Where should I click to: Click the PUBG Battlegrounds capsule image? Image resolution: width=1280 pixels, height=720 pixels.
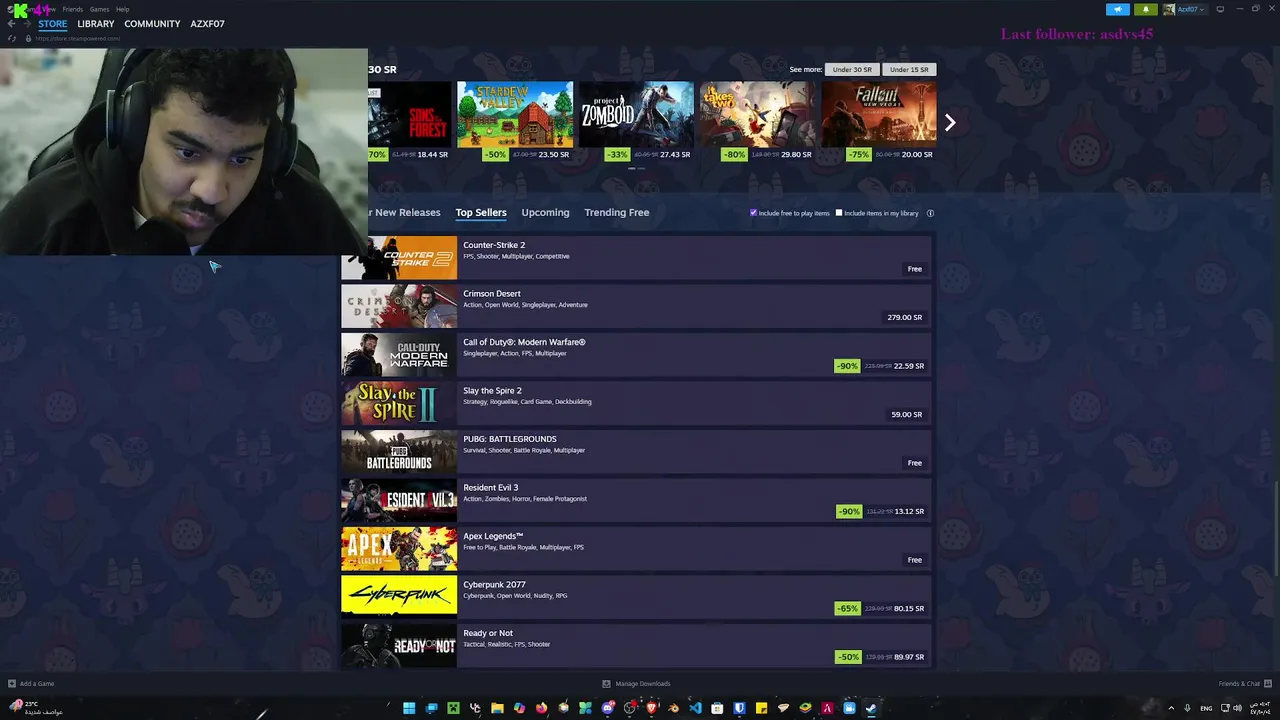tap(399, 452)
